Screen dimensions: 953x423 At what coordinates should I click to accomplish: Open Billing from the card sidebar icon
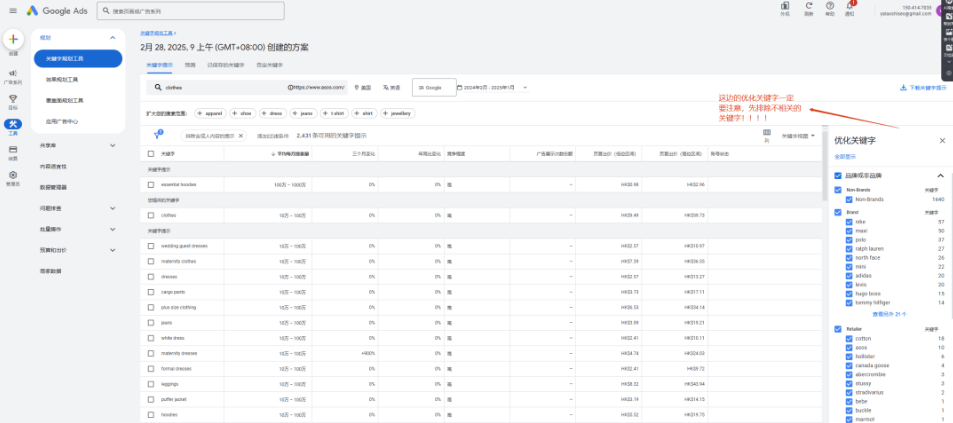tap(12, 150)
